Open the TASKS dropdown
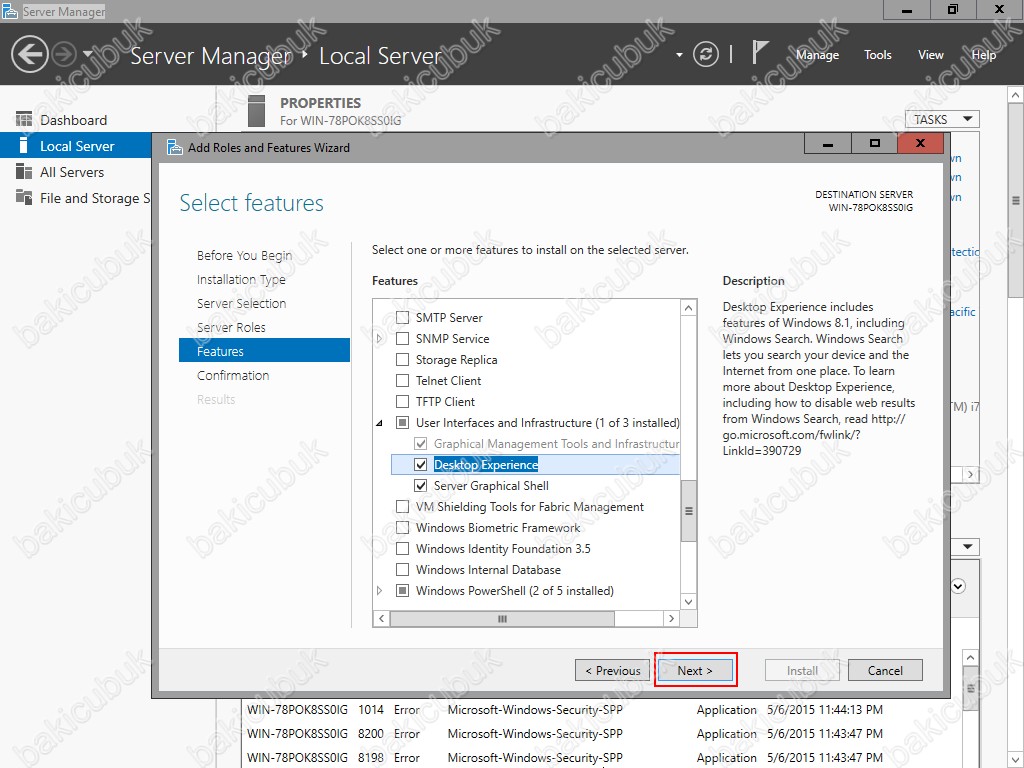Image resolution: width=1024 pixels, height=768 pixels. tap(942, 120)
